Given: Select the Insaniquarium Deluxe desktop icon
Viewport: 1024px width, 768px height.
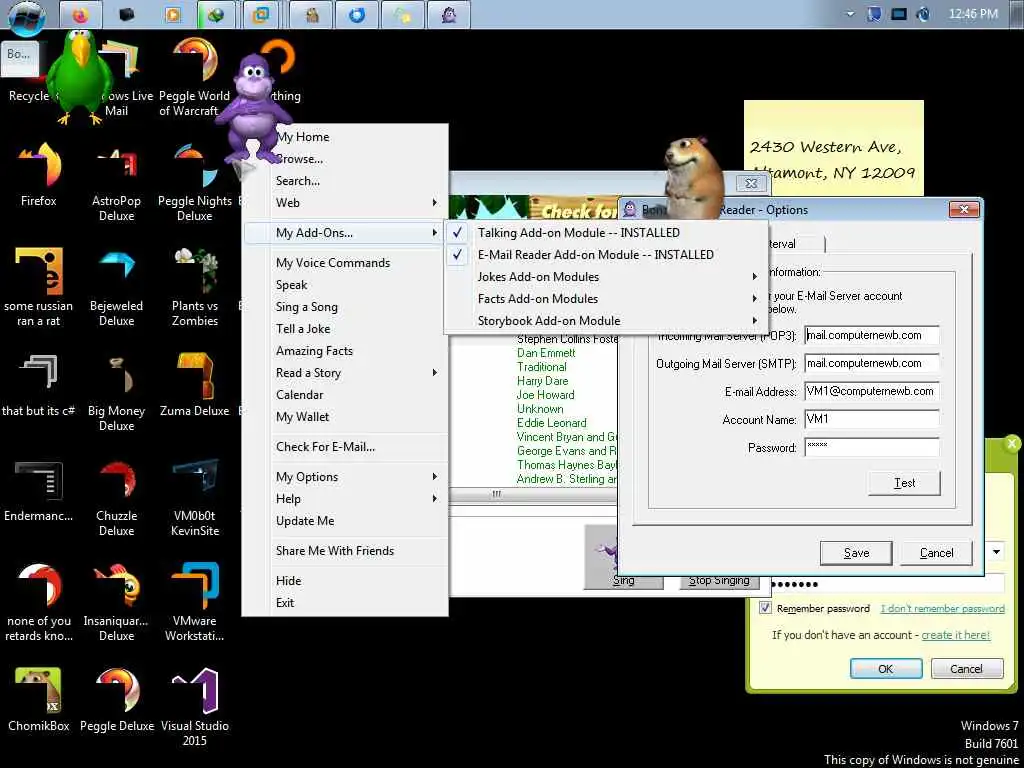Looking at the screenshot, I should click(116, 603).
